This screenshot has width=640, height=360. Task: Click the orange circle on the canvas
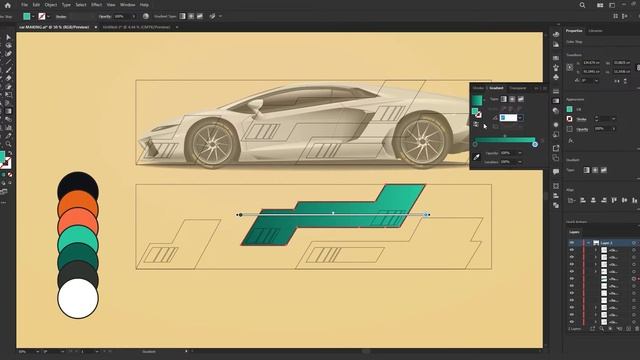78,201
